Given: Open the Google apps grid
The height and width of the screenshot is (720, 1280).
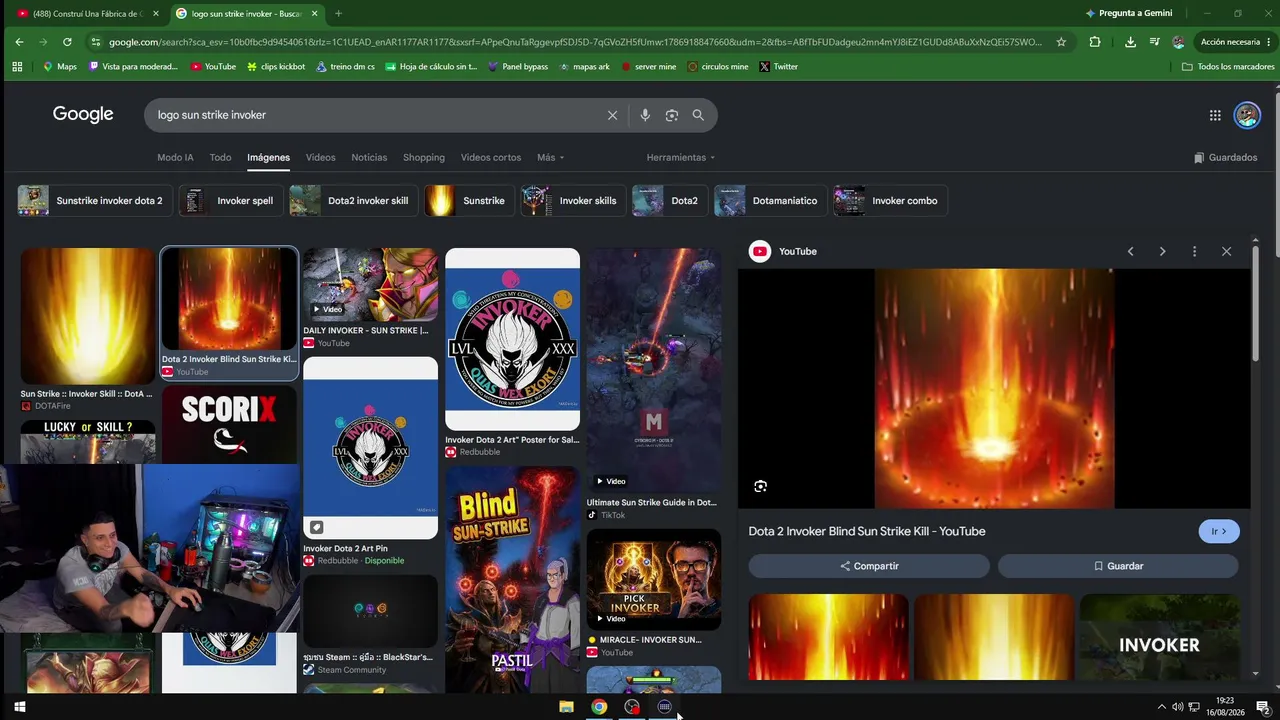Looking at the screenshot, I should pos(1215,115).
